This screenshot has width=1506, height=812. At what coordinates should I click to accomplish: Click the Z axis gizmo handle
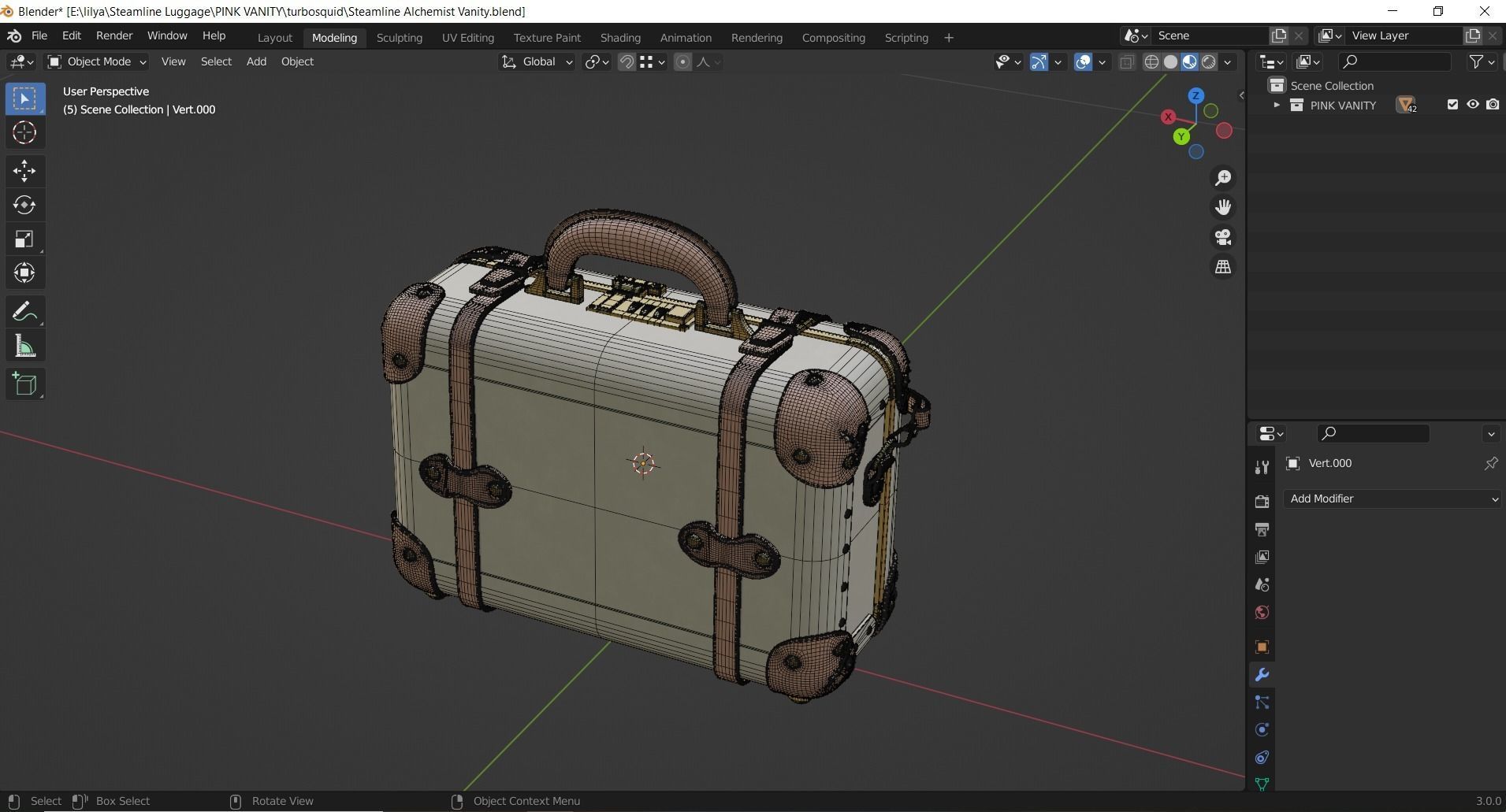point(1196,96)
